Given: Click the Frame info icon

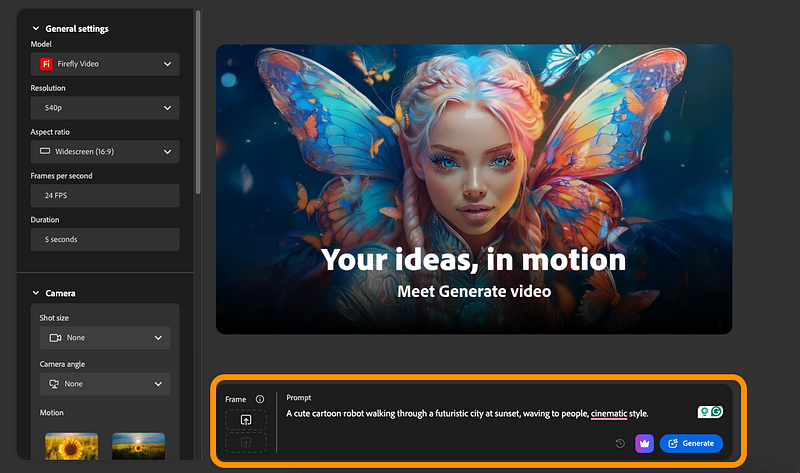Looking at the screenshot, I should point(260,399).
